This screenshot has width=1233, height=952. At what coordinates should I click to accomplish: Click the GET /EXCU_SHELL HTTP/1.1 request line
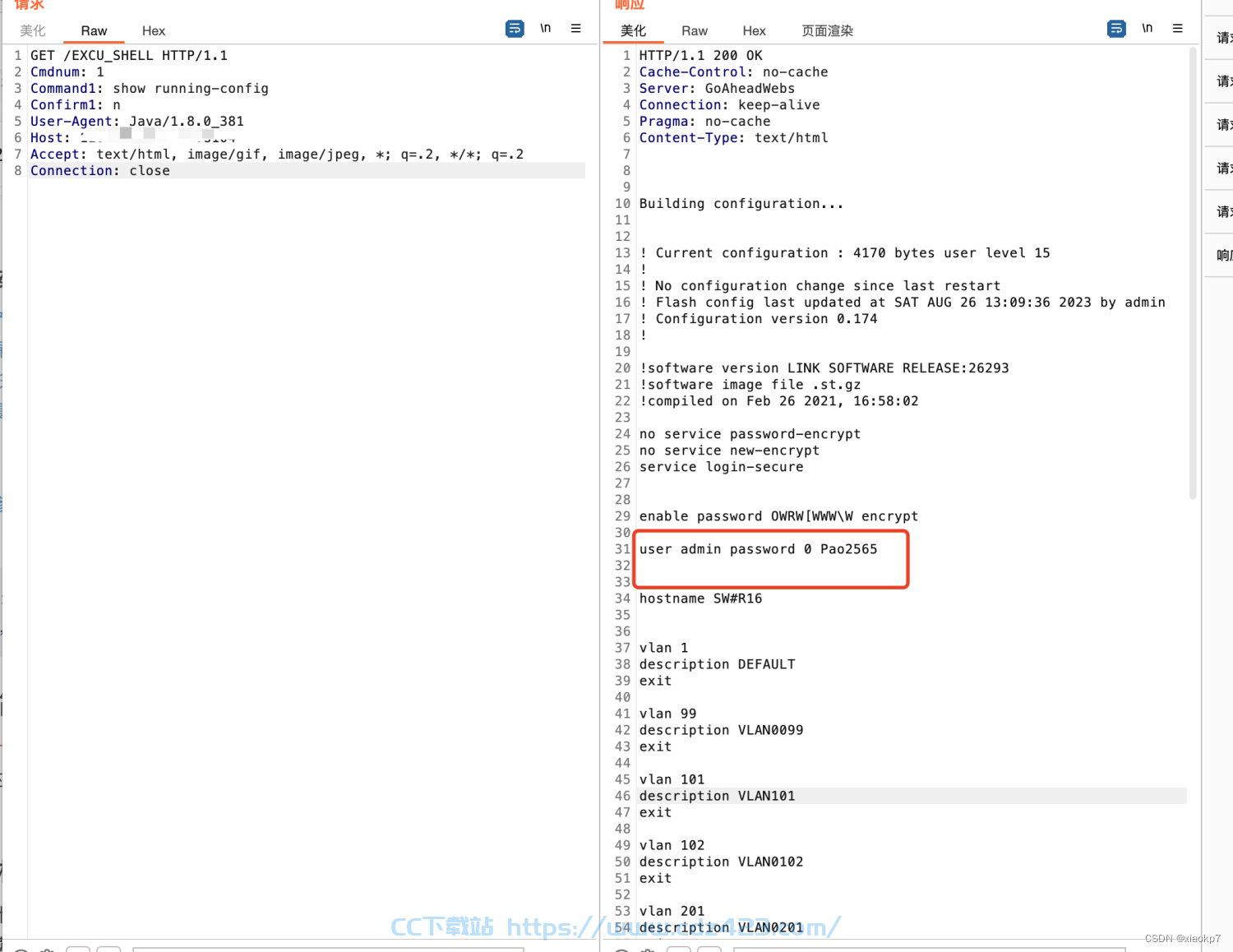129,56
